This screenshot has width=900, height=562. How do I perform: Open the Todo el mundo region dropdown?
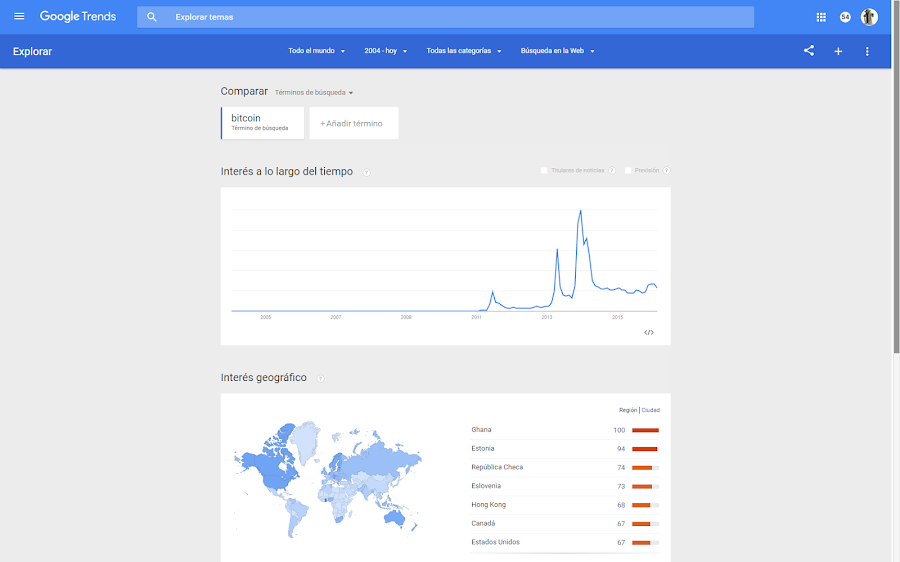click(316, 51)
